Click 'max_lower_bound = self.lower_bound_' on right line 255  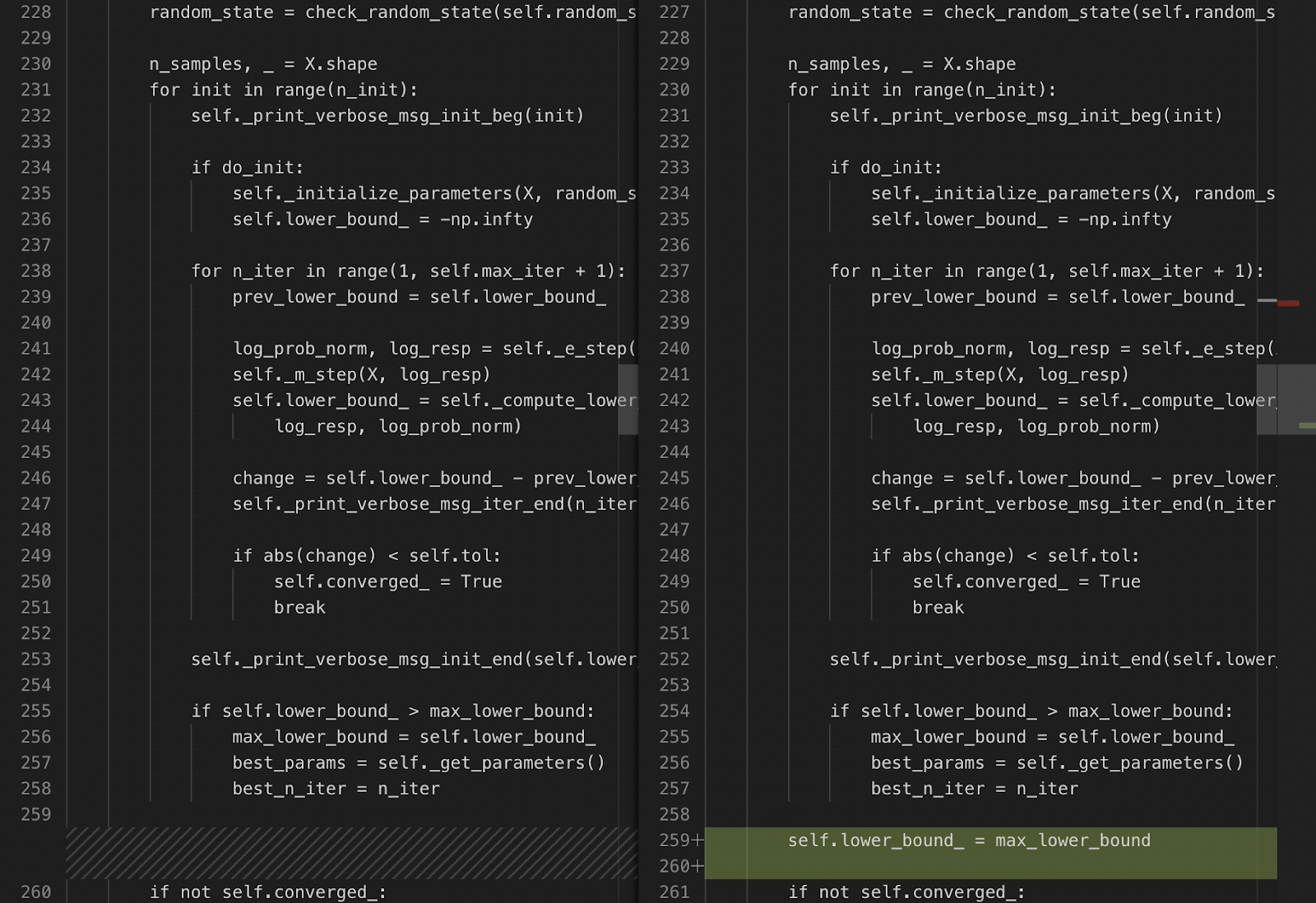click(x=1053, y=737)
